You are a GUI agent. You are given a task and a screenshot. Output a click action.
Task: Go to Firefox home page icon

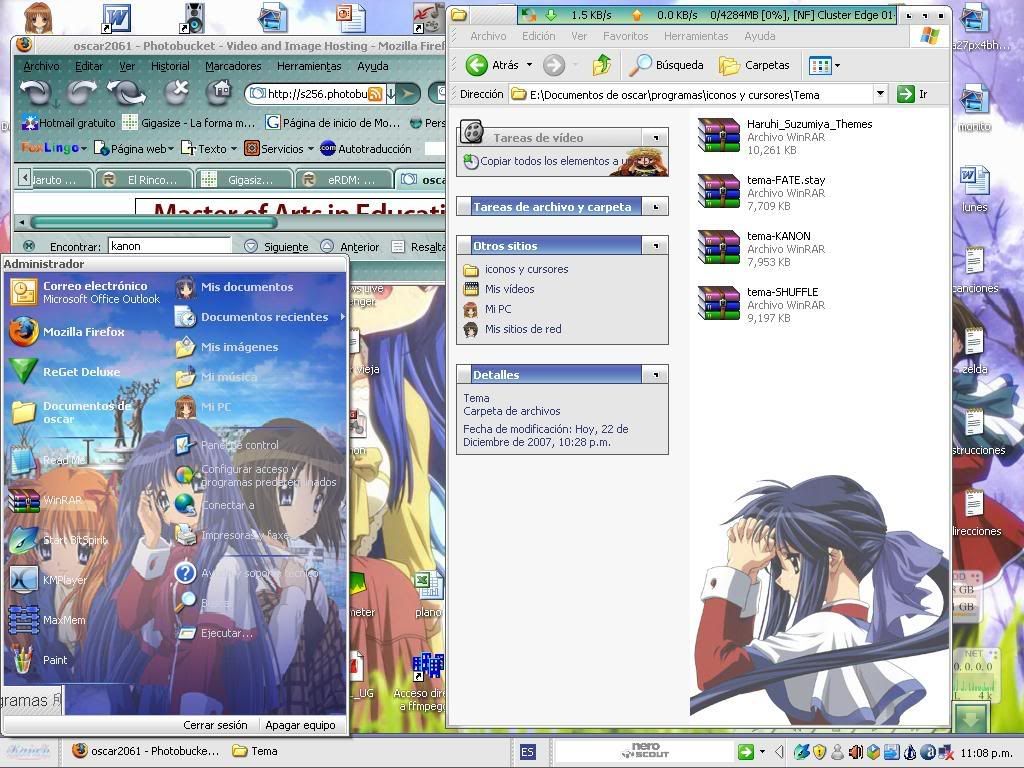pyautogui.click(x=219, y=92)
